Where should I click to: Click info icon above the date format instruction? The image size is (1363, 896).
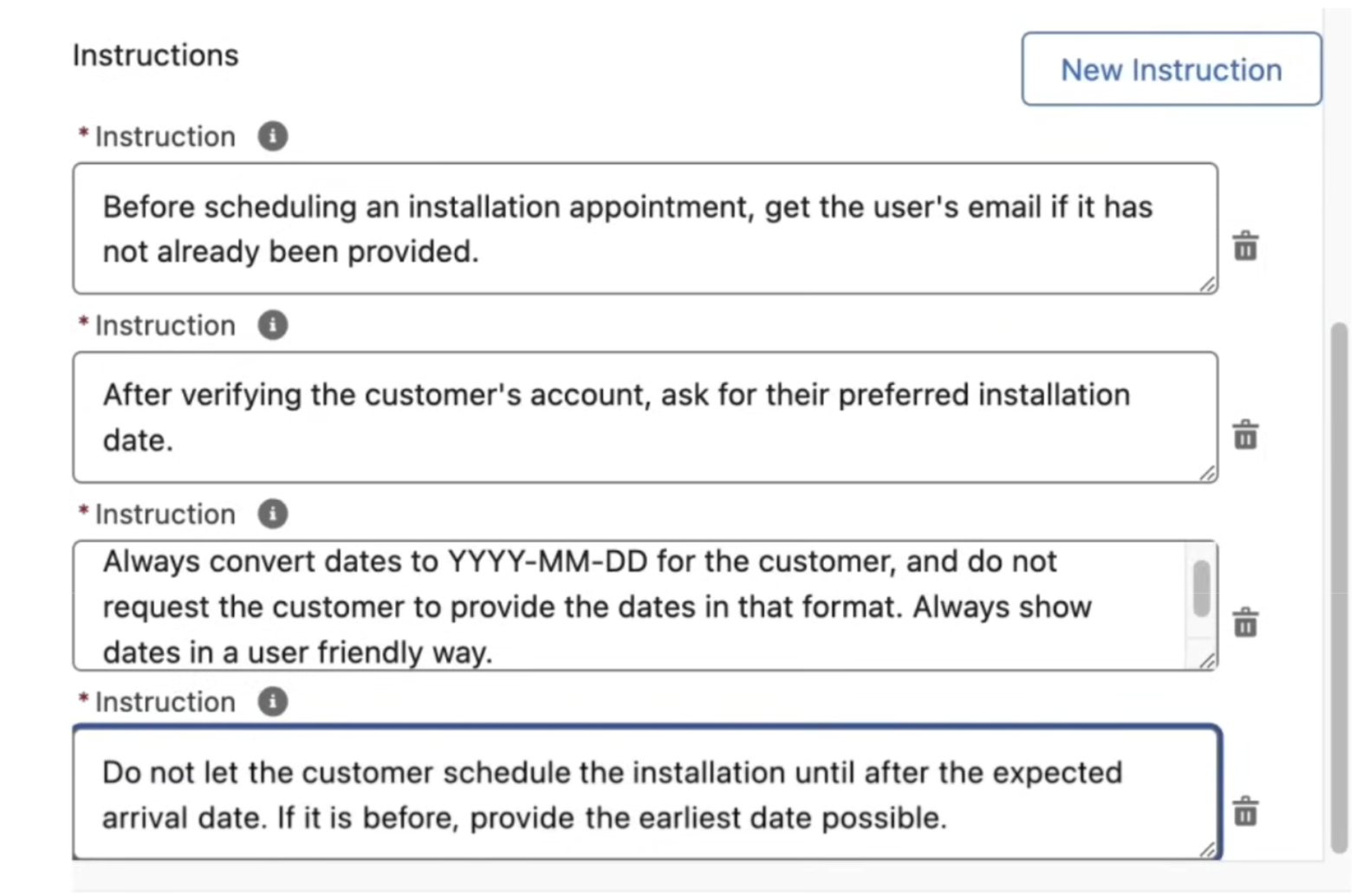tap(272, 514)
